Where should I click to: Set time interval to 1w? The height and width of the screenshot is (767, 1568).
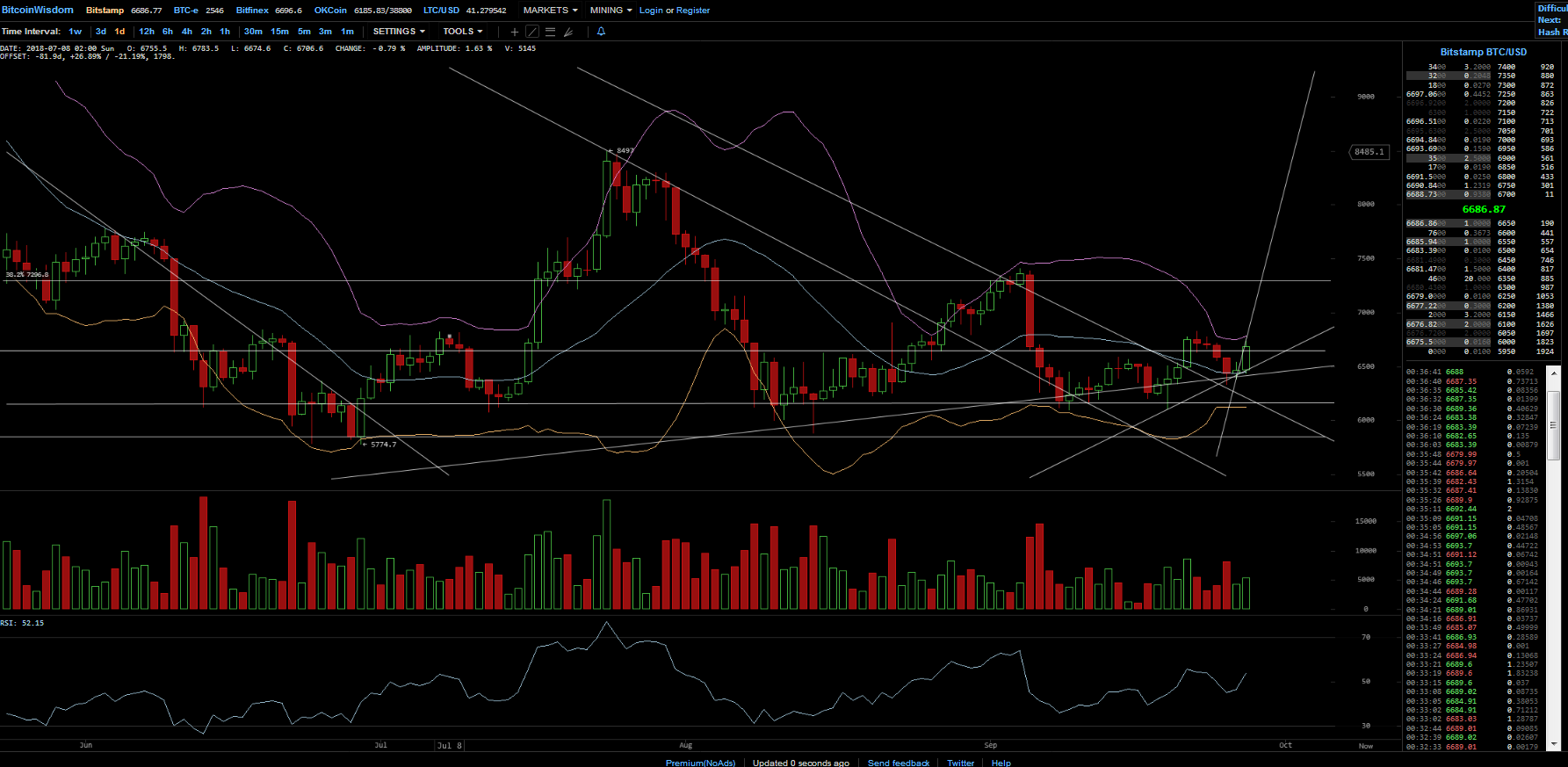click(76, 32)
